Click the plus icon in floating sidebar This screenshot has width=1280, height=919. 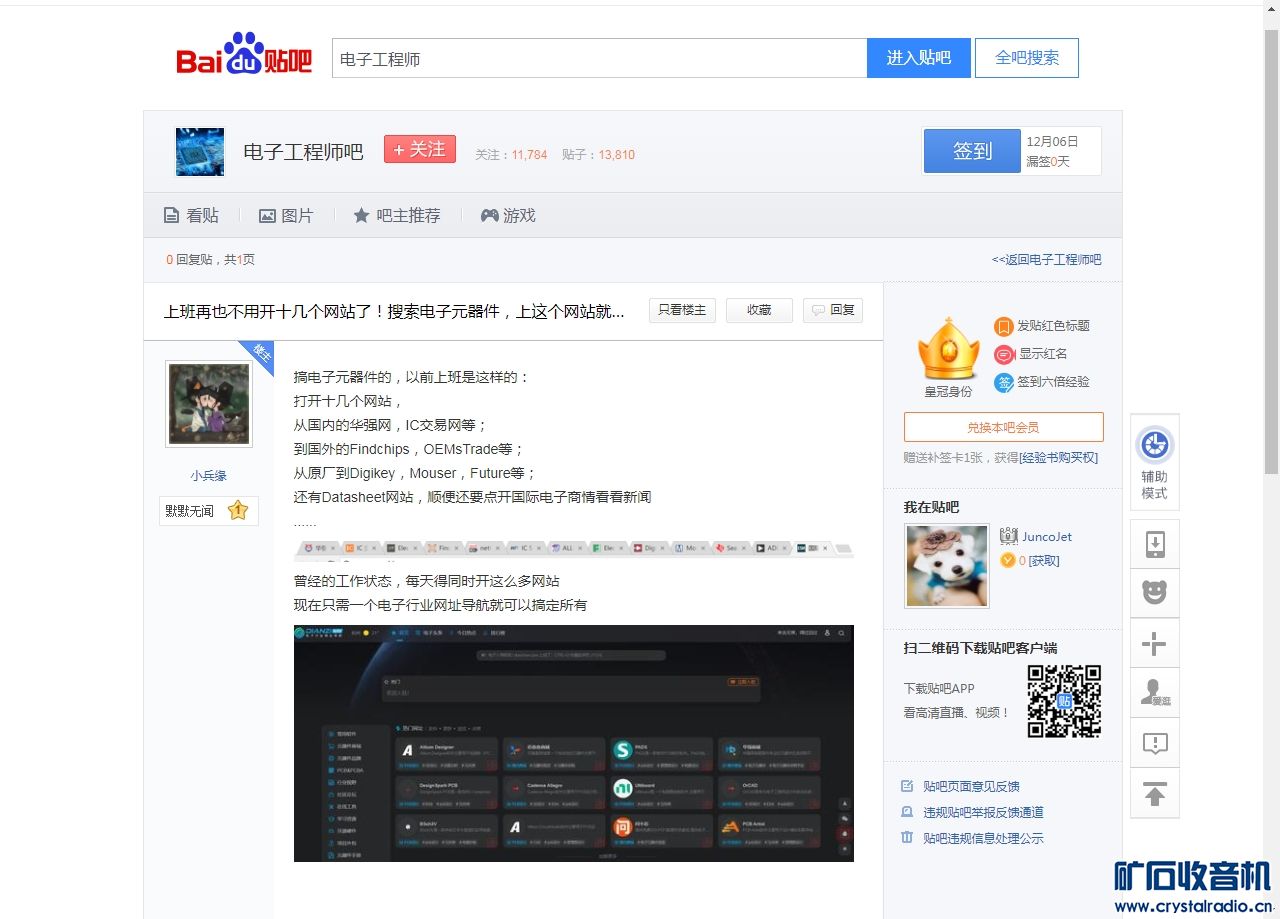pyautogui.click(x=1155, y=643)
